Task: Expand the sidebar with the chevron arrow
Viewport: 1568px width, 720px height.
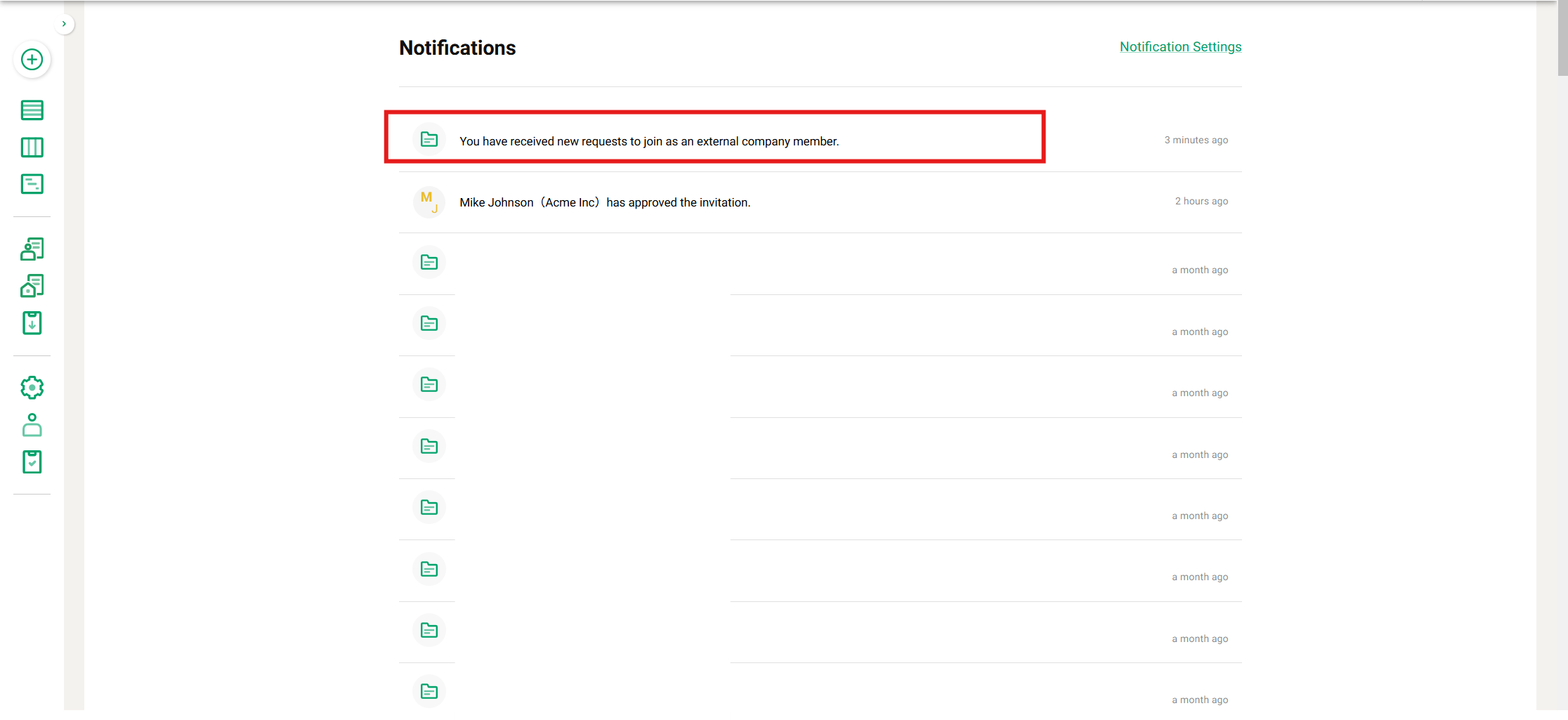Action: pyautogui.click(x=64, y=24)
